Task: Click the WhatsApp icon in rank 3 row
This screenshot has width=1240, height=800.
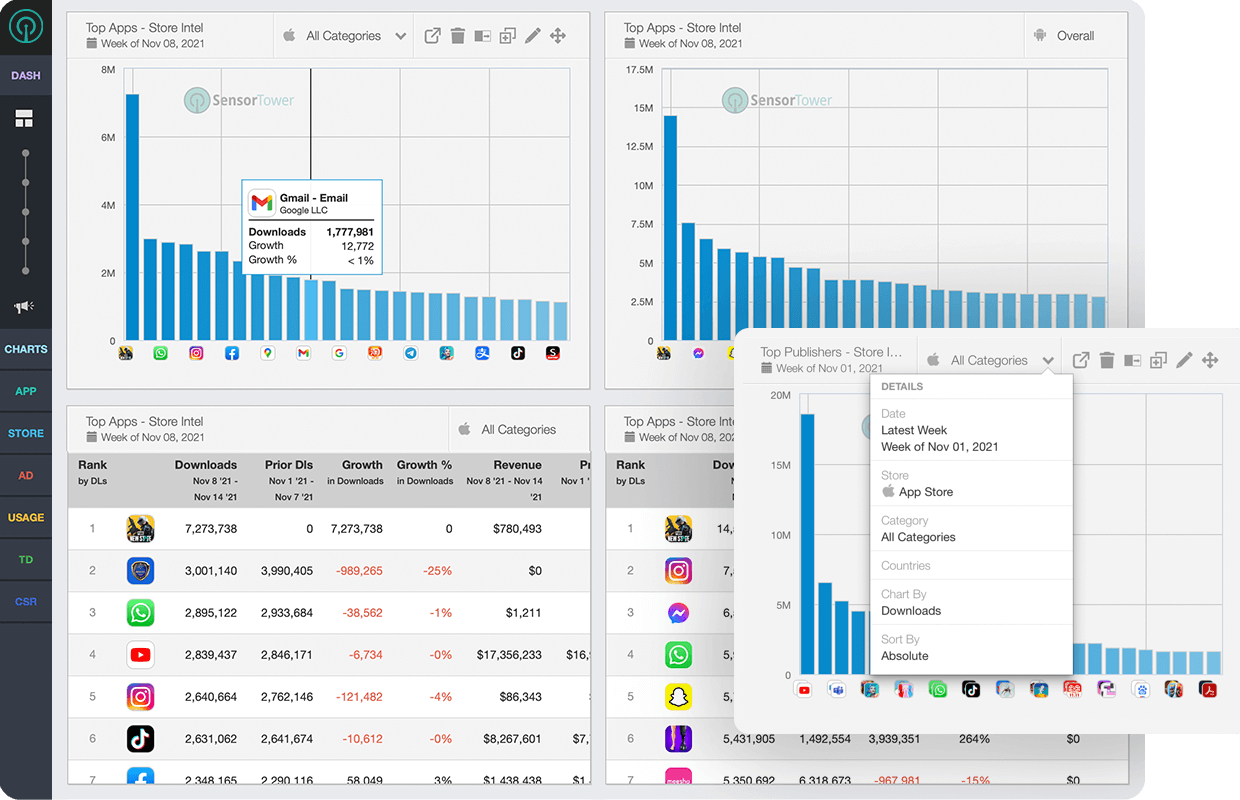Action: point(140,612)
